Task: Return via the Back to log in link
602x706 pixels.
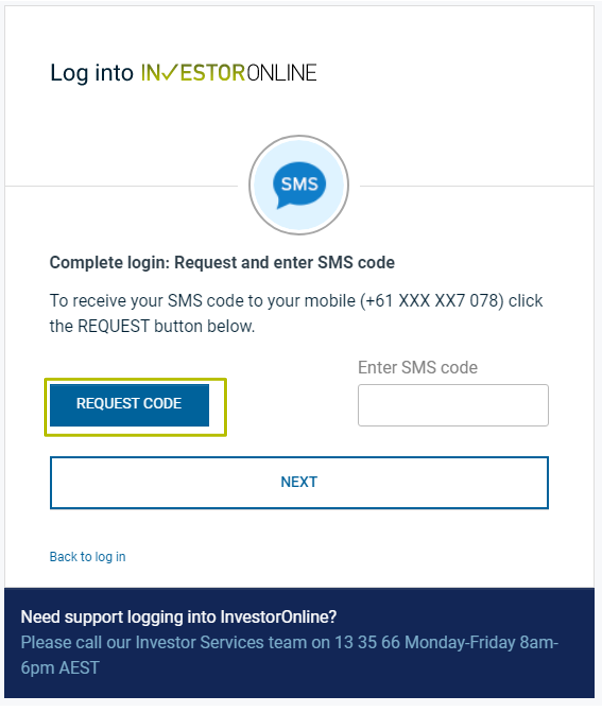Action: [87, 557]
